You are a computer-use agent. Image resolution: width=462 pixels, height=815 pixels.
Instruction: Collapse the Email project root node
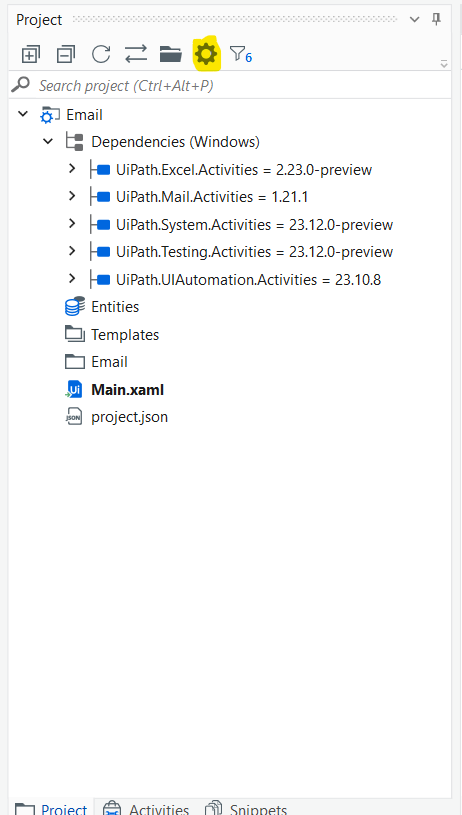[23, 114]
